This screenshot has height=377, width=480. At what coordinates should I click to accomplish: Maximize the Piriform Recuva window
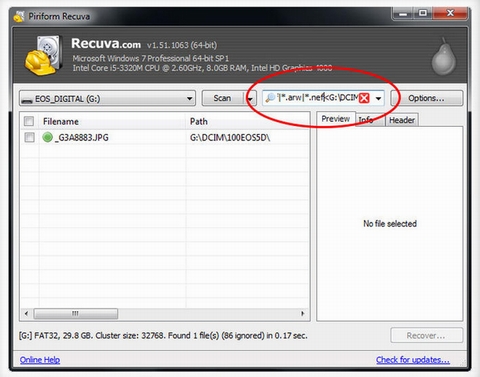pos(423,13)
